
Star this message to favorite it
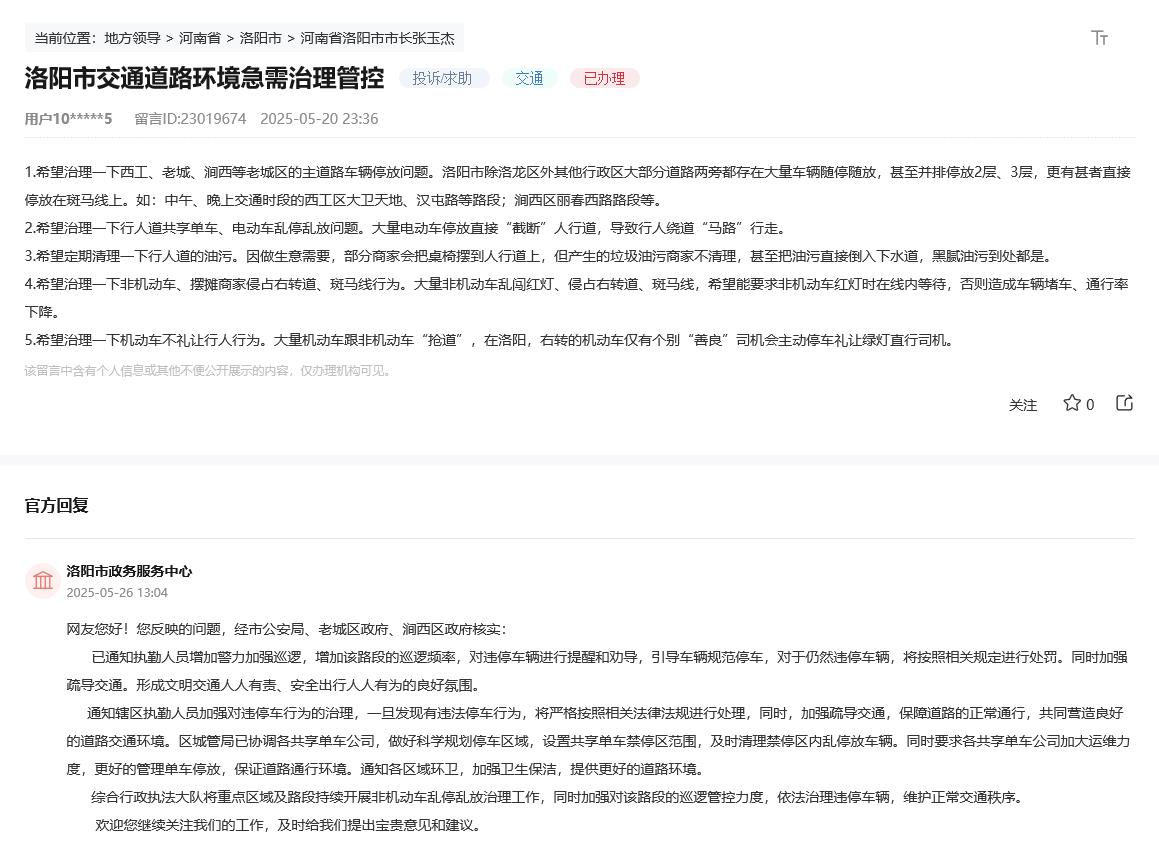click(x=1072, y=403)
